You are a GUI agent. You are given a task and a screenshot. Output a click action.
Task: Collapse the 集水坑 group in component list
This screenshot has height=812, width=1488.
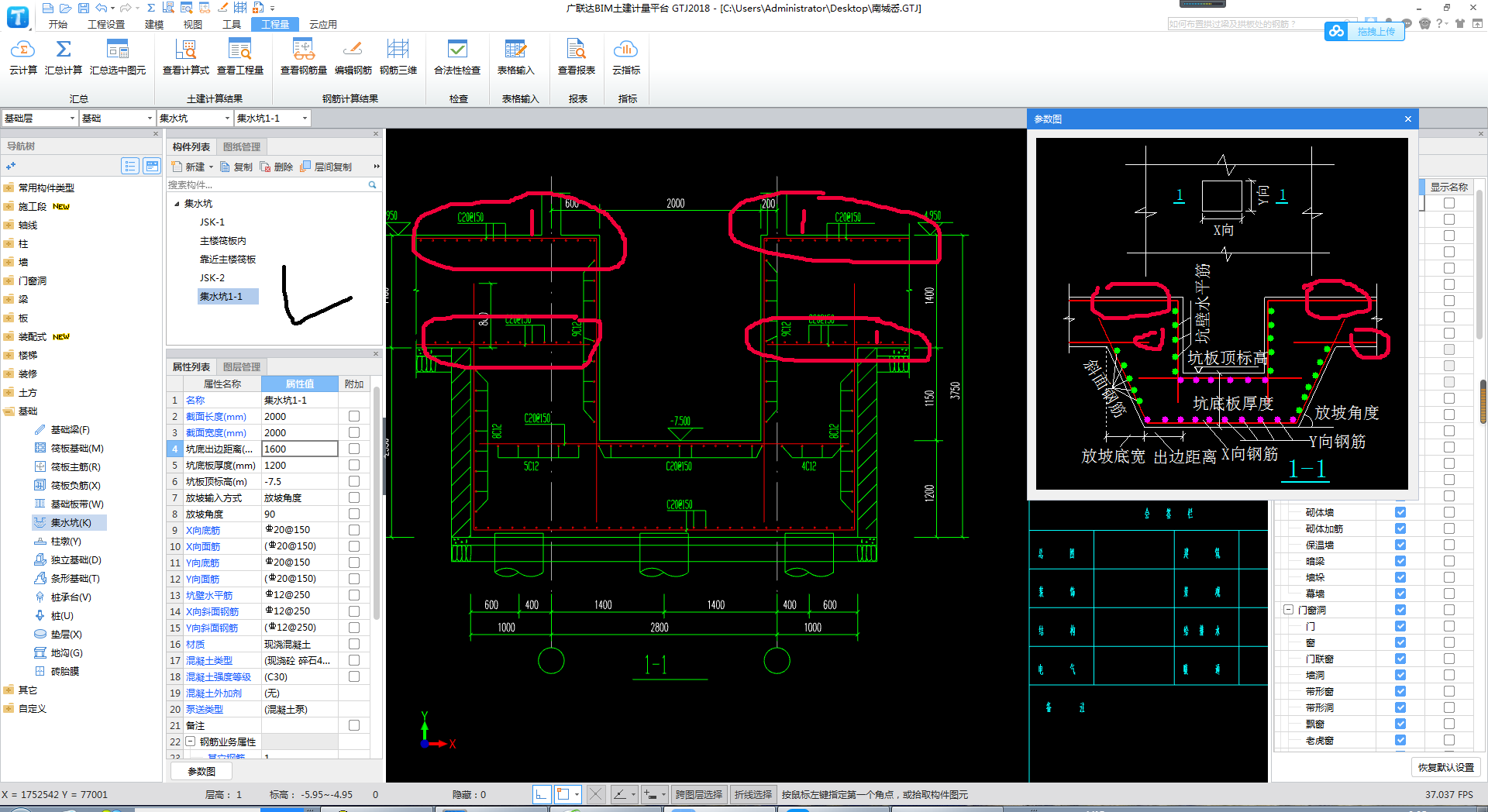(177, 204)
